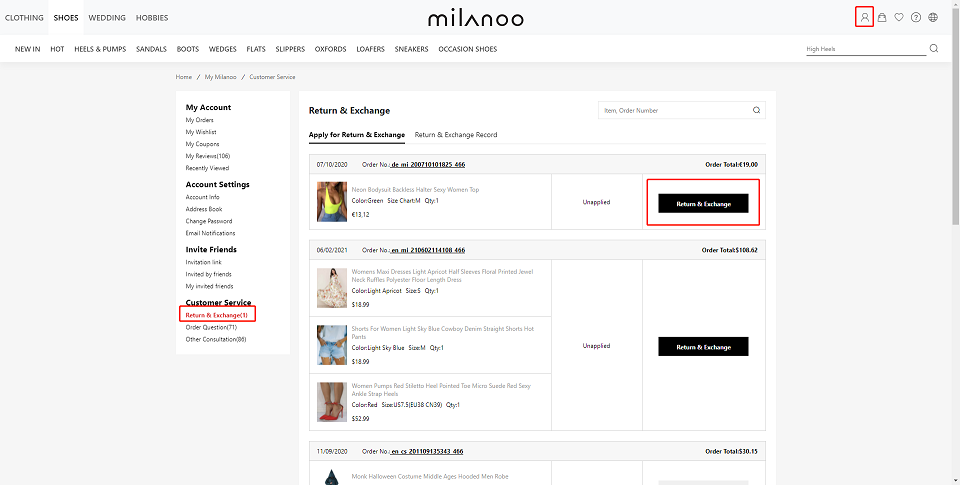Open My Coupons in sidebar
The width and height of the screenshot is (960, 485).
point(203,144)
